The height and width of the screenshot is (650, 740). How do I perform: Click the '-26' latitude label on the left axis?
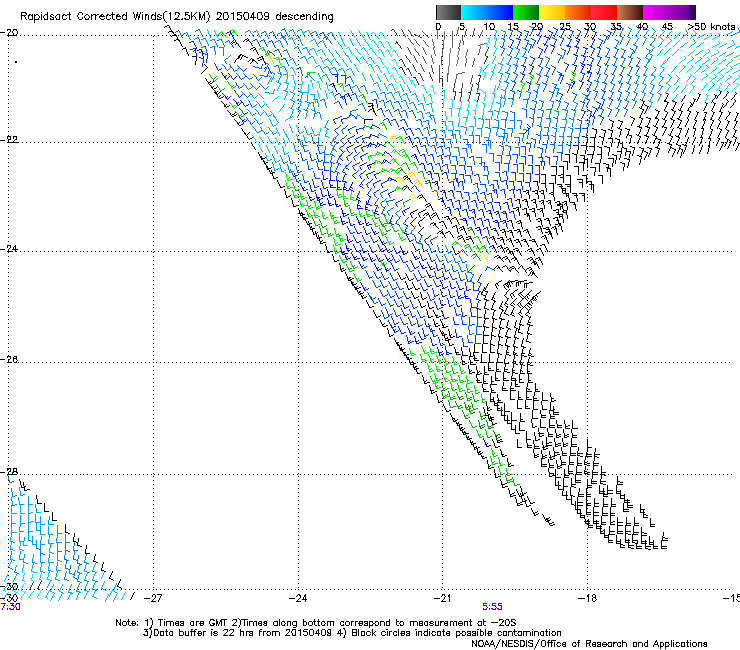tap(9, 359)
